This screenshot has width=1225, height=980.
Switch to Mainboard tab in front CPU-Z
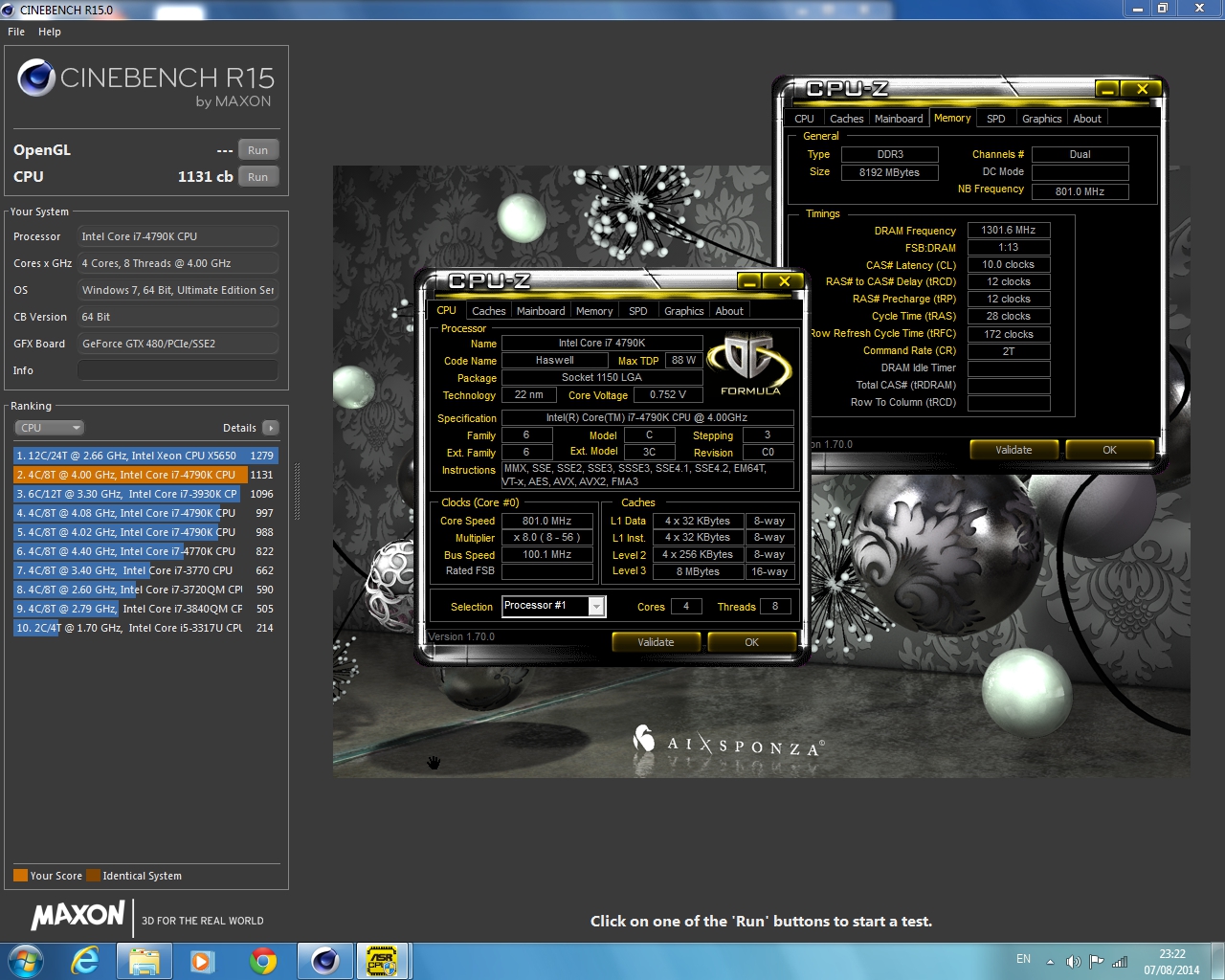(x=541, y=311)
